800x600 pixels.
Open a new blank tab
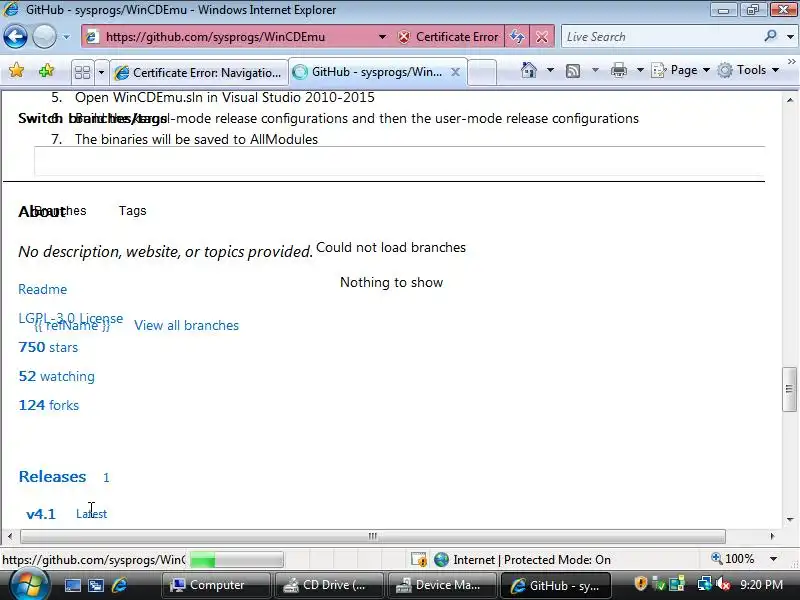point(482,72)
